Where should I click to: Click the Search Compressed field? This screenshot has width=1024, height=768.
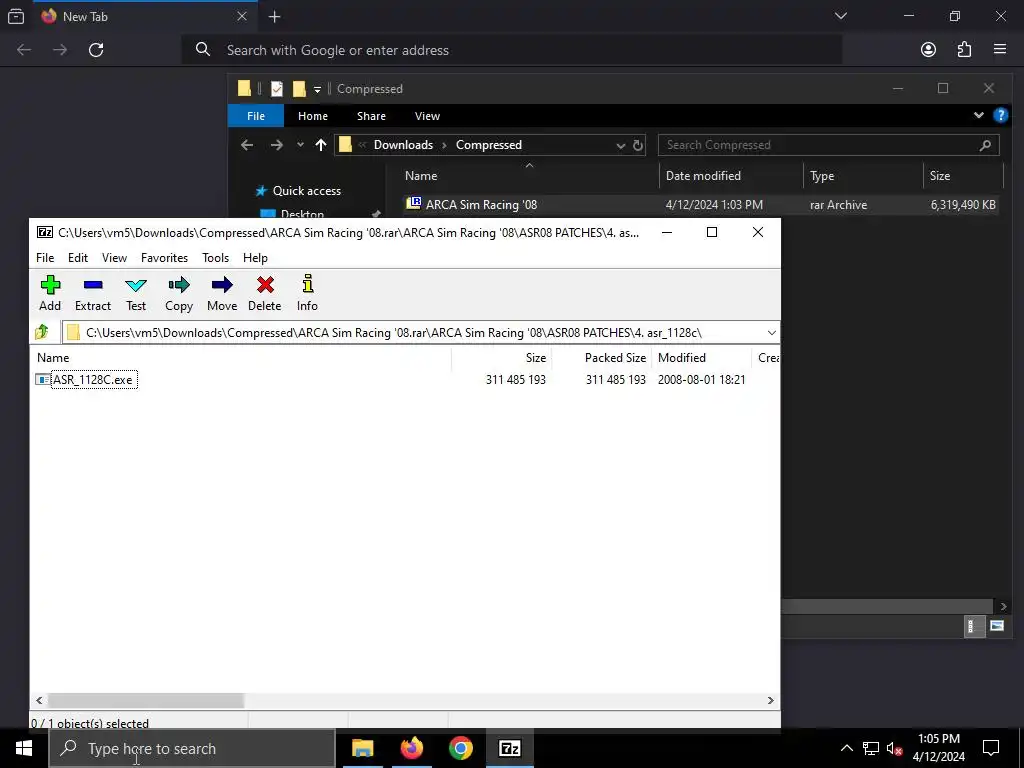point(828,145)
